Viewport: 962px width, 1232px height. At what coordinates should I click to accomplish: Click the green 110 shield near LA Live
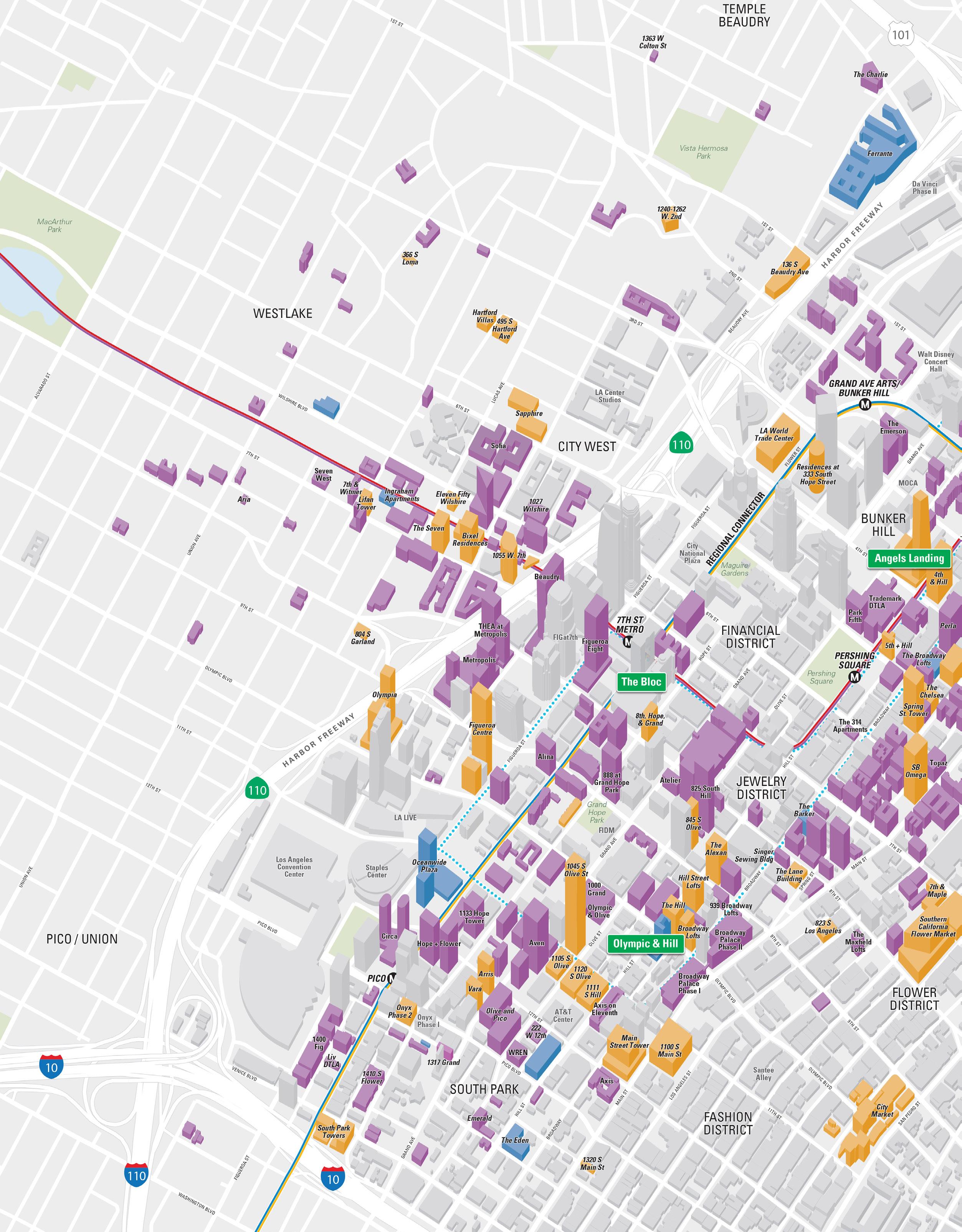tap(257, 790)
